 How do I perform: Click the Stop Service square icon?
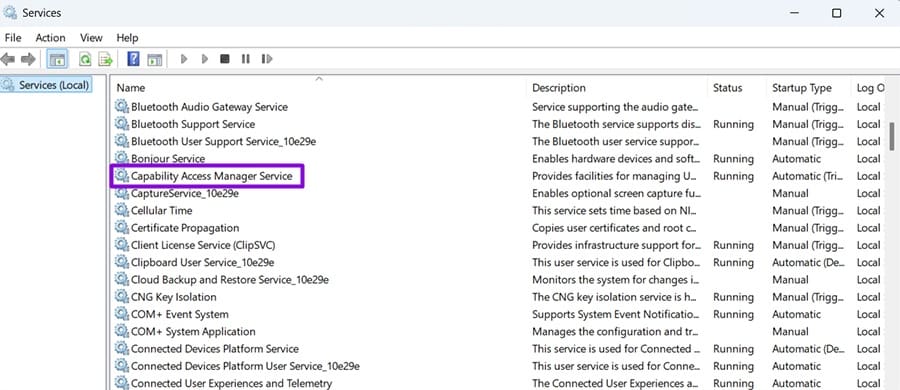pyautogui.click(x=225, y=59)
